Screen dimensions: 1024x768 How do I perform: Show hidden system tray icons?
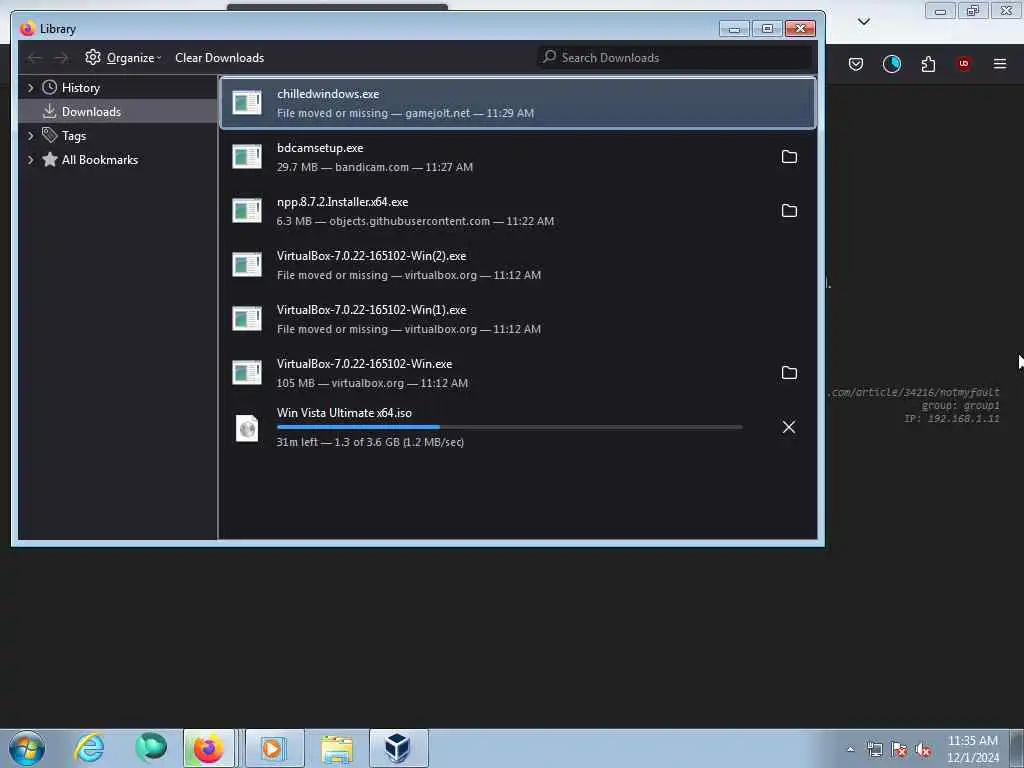pos(850,750)
